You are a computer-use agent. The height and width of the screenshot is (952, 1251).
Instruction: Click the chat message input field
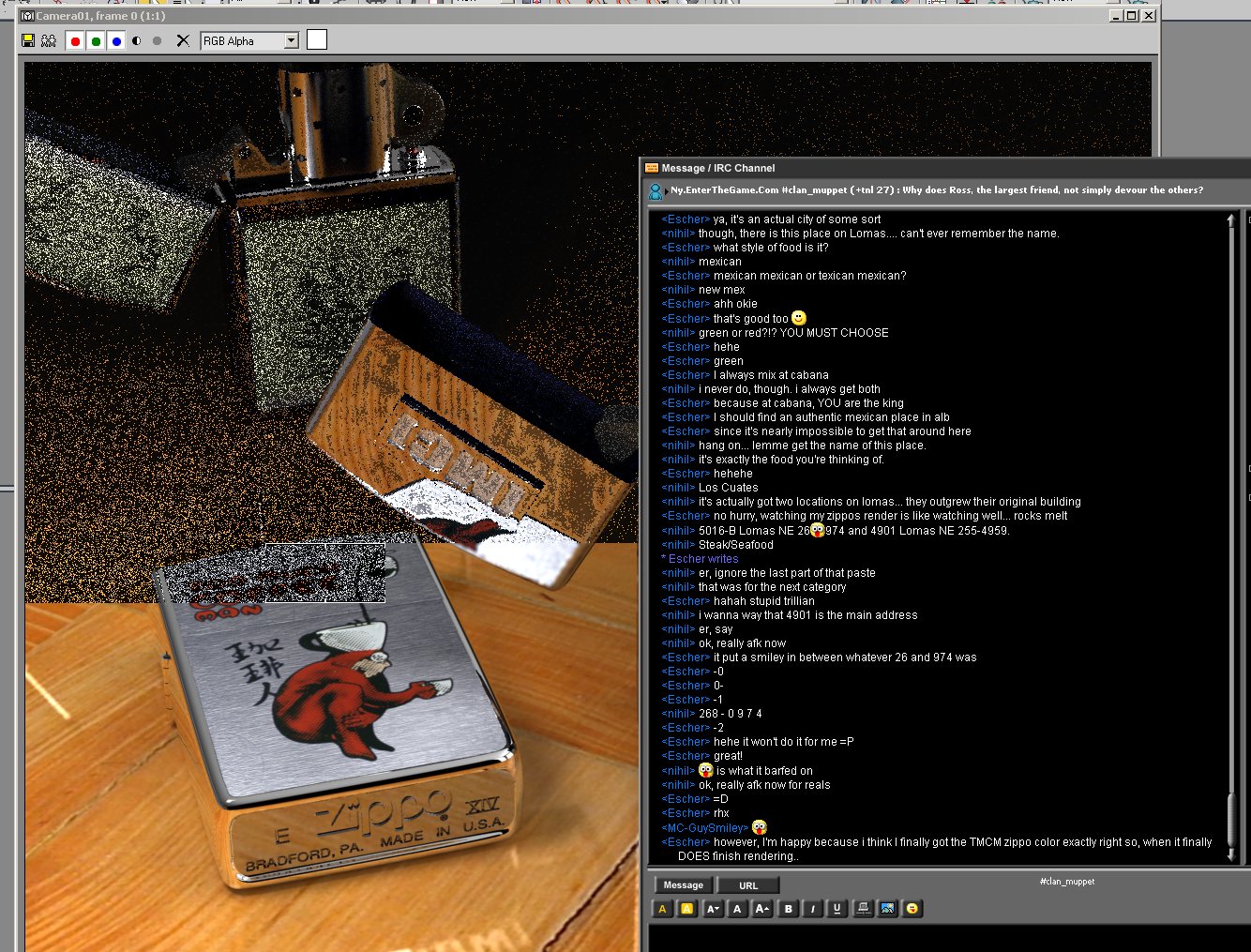point(949,938)
